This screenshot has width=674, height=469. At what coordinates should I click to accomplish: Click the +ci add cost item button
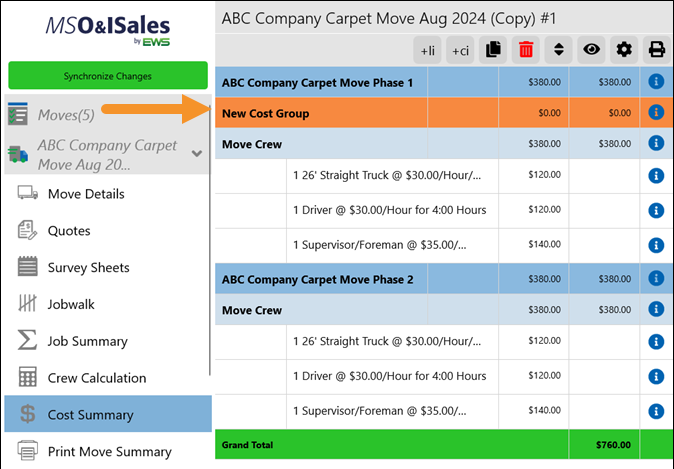(x=461, y=49)
